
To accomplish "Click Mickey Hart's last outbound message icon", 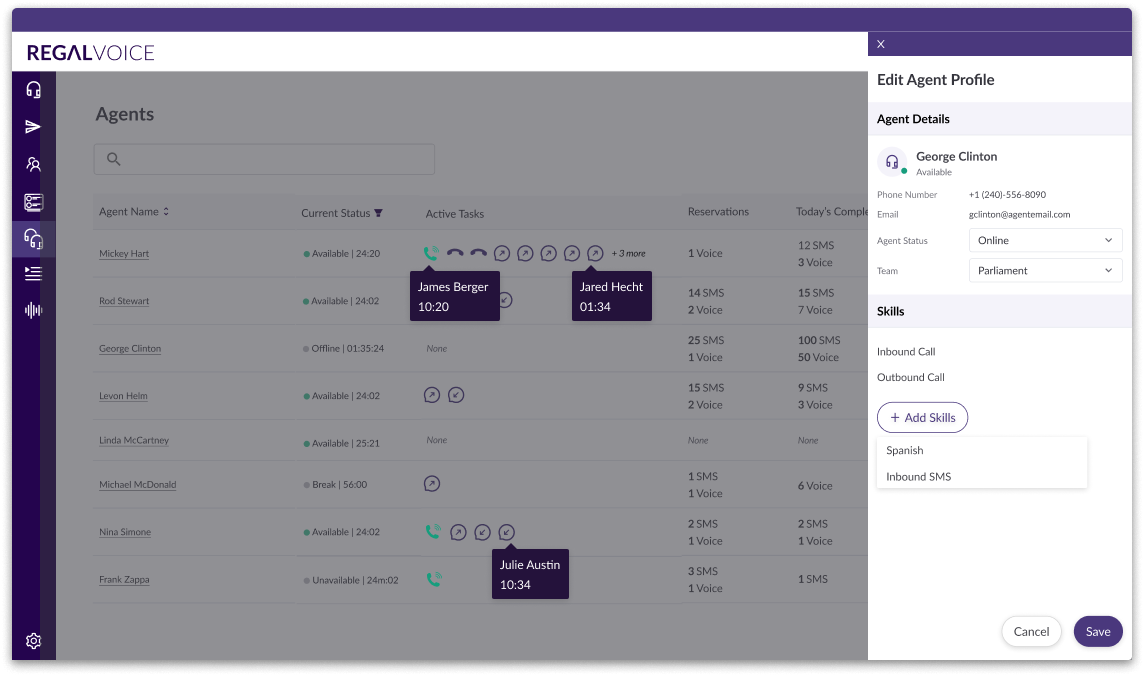I will (x=595, y=253).
